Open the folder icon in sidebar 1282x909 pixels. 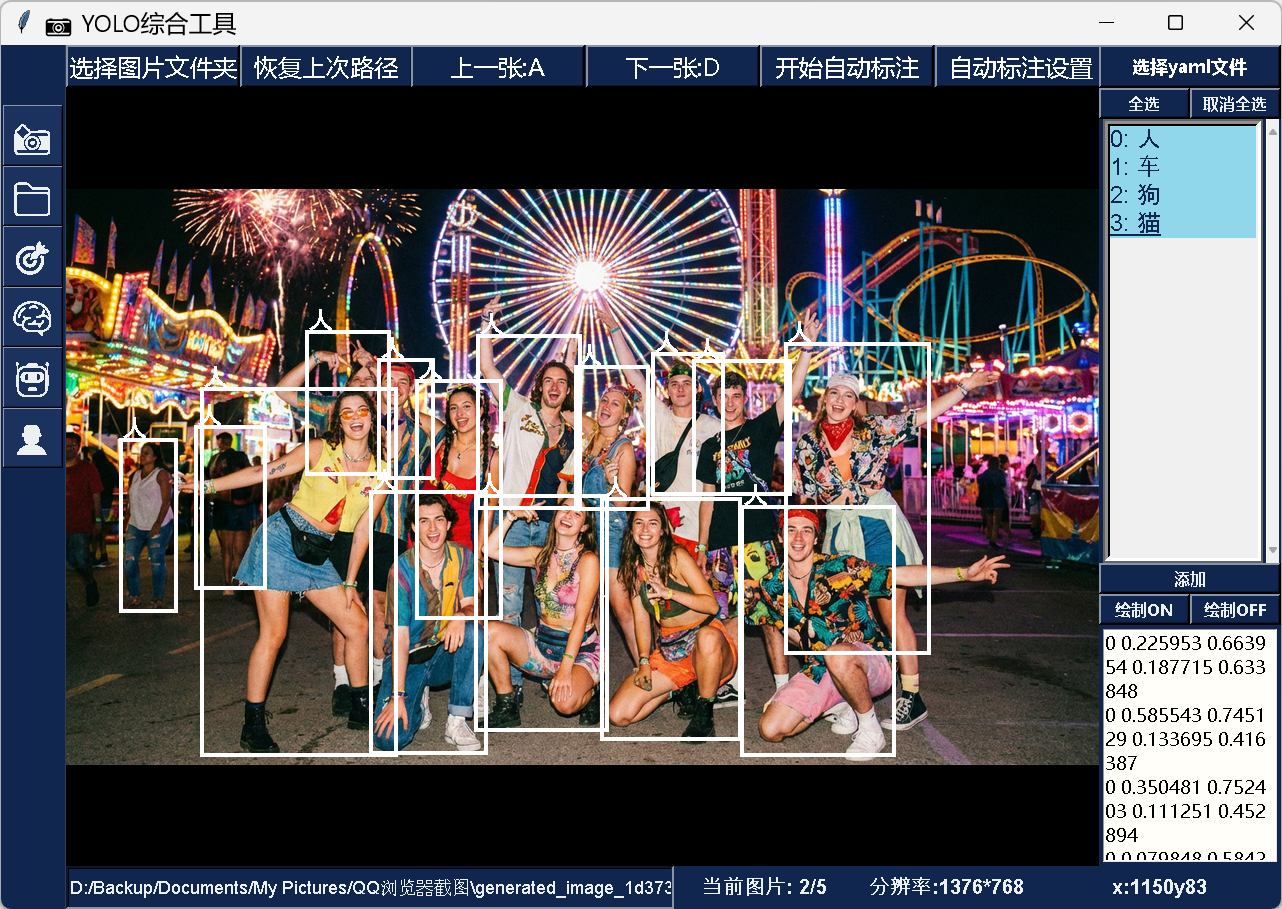[x=33, y=198]
